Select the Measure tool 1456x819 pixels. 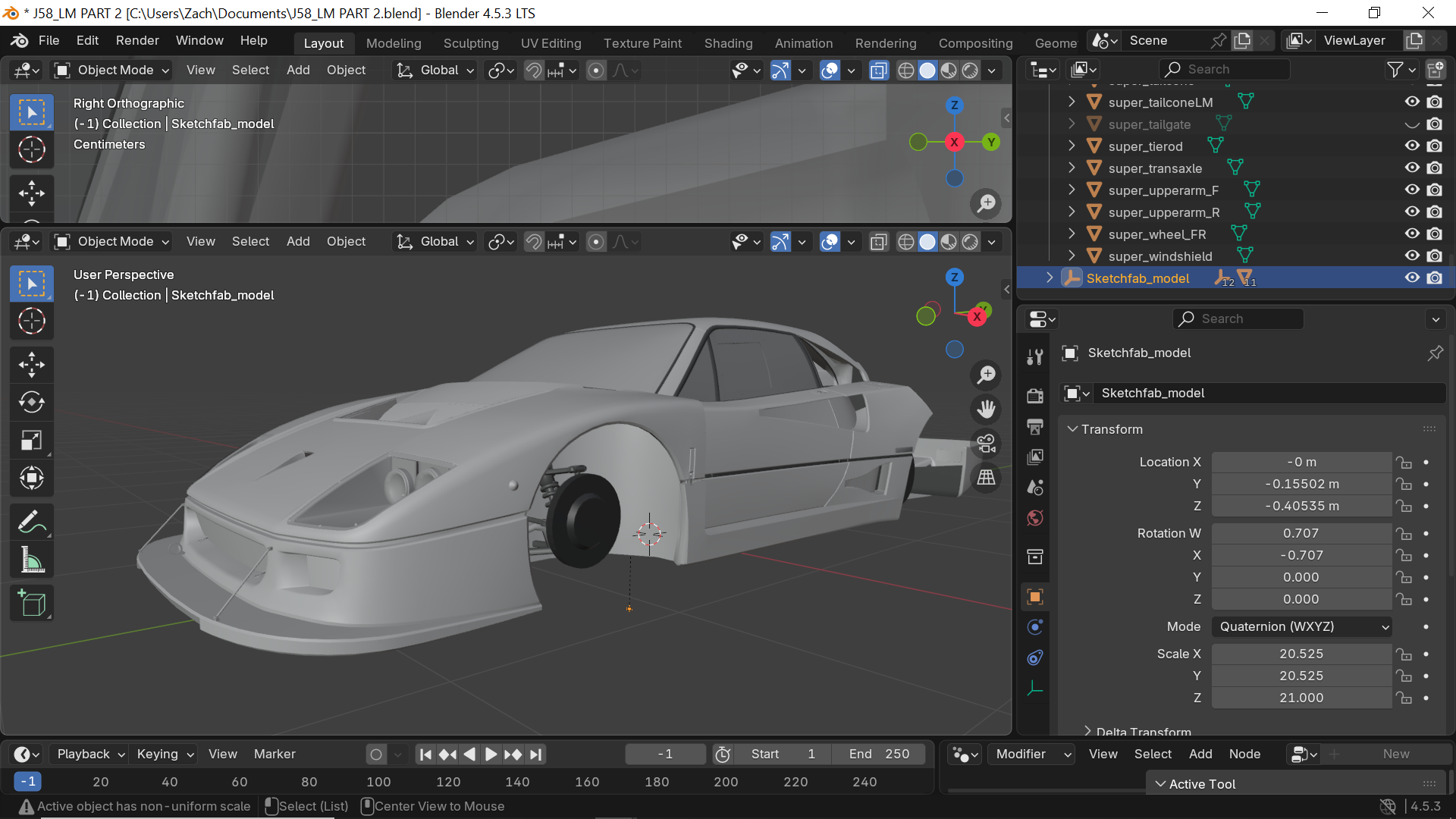pyautogui.click(x=32, y=561)
